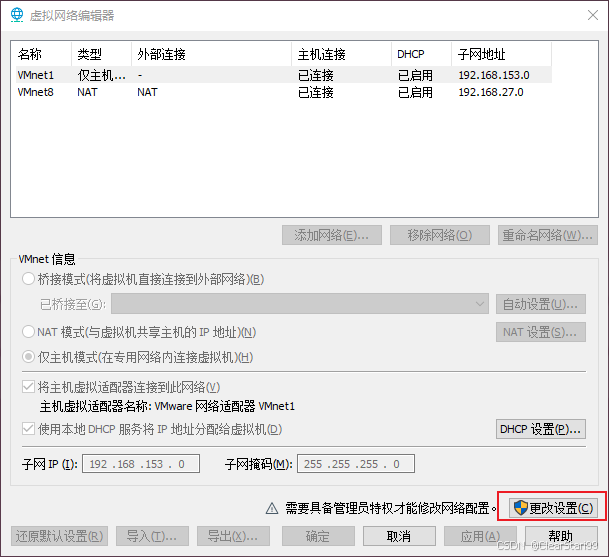Click subnet address 192.168.27.0 cell

click(491, 92)
